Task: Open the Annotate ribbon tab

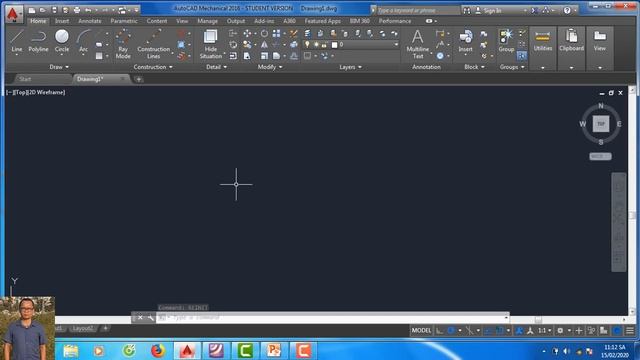Action: click(89, 21)
